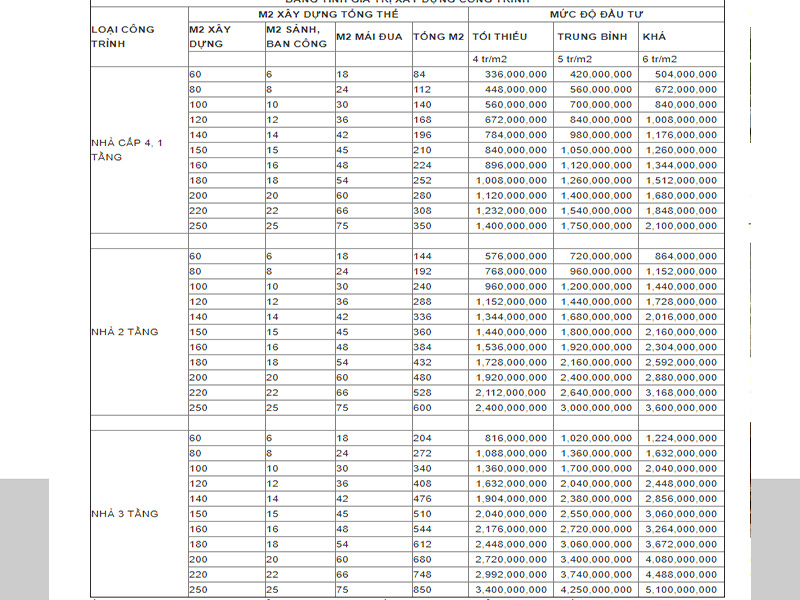Select the value 816,000,000

tap(516, 438)
